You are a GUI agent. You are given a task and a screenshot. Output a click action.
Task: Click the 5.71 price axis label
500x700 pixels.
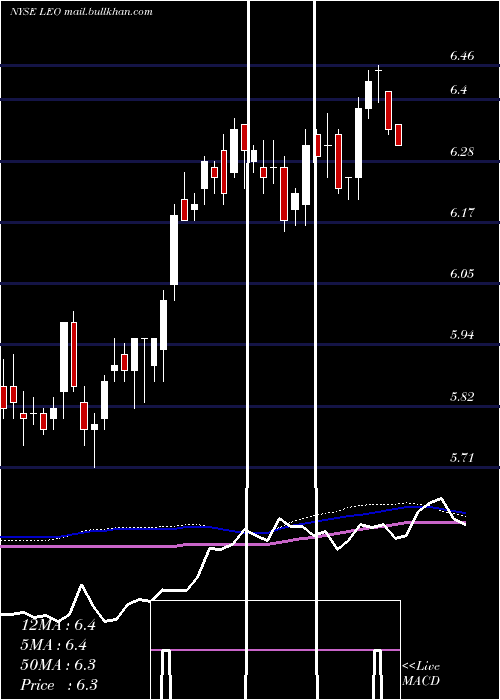point(462,458)
